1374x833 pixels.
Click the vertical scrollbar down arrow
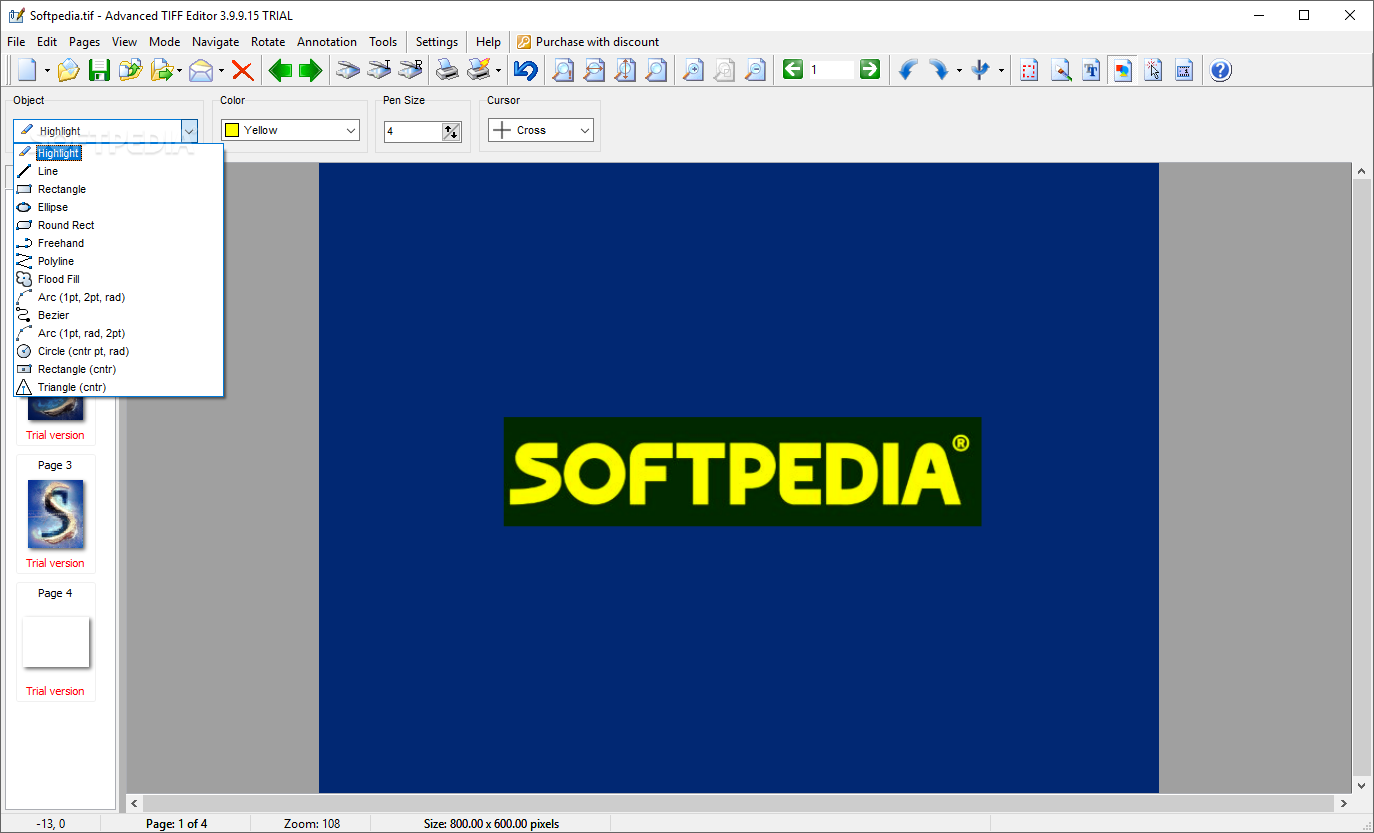(1361, 786)
